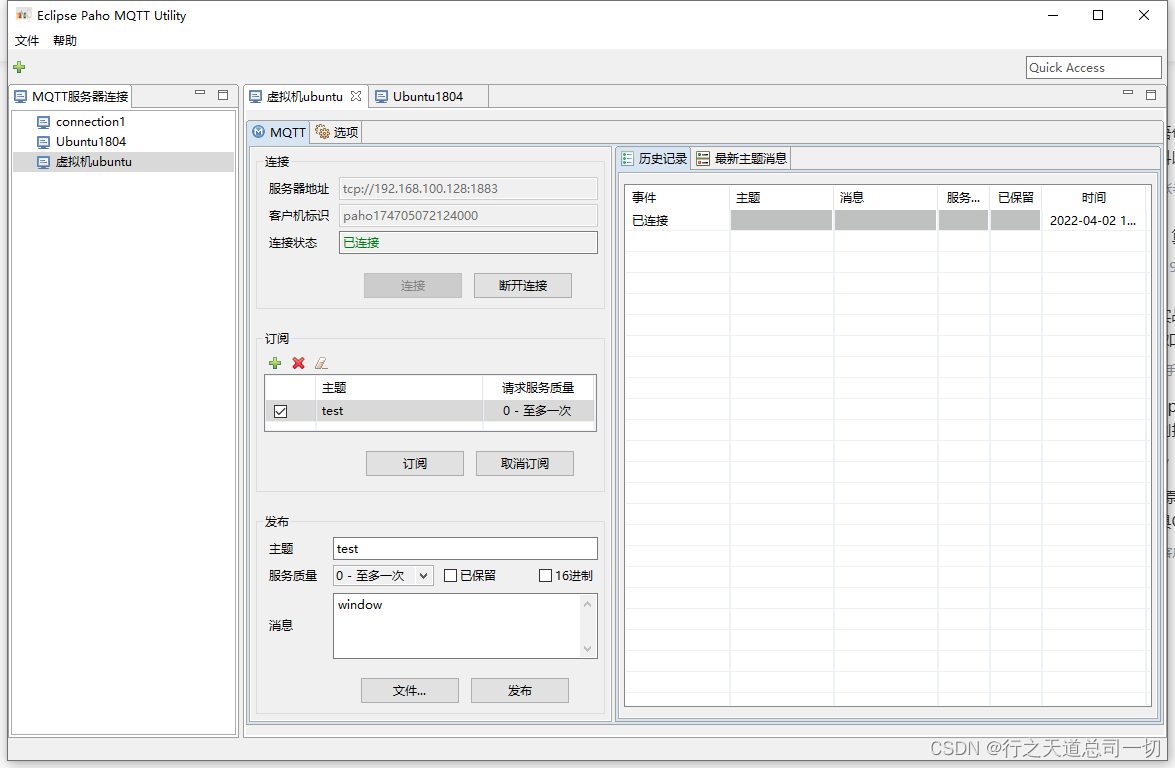The width and height of the screenshot is (1175, 768).
Task: Click the test topic cell in subscriptions
Action: click(x=400, y=411)
